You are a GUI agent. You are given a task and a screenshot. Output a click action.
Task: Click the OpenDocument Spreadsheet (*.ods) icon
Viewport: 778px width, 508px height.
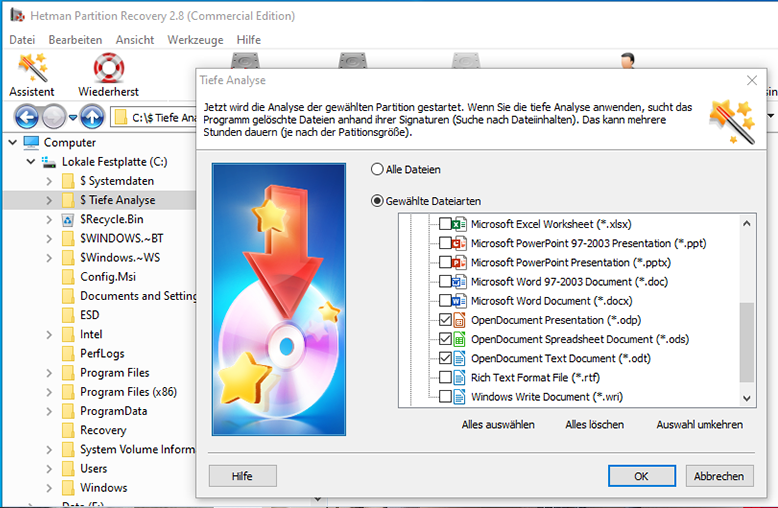[459, 339]
